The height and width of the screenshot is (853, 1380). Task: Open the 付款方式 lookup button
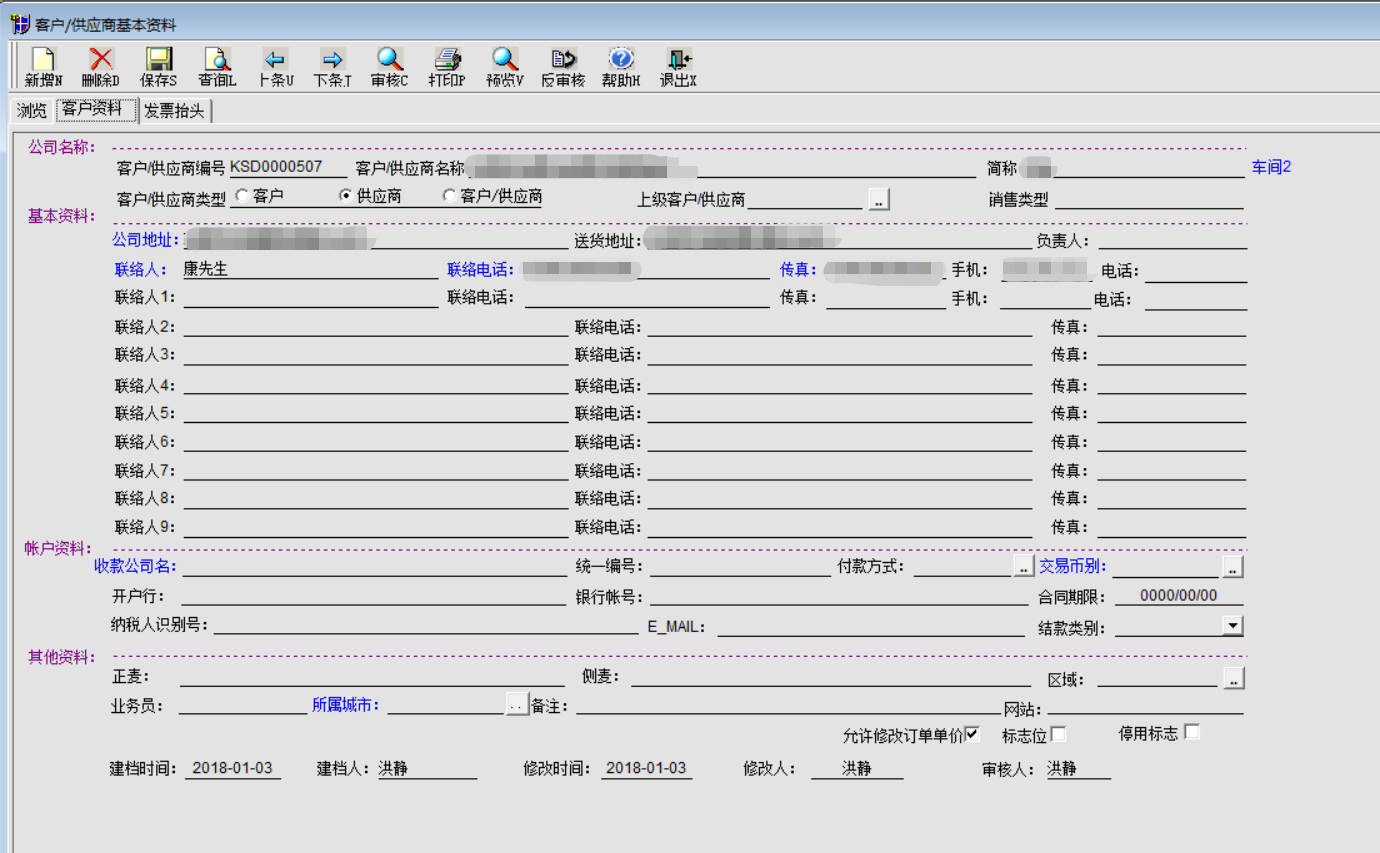[1023, 567]
